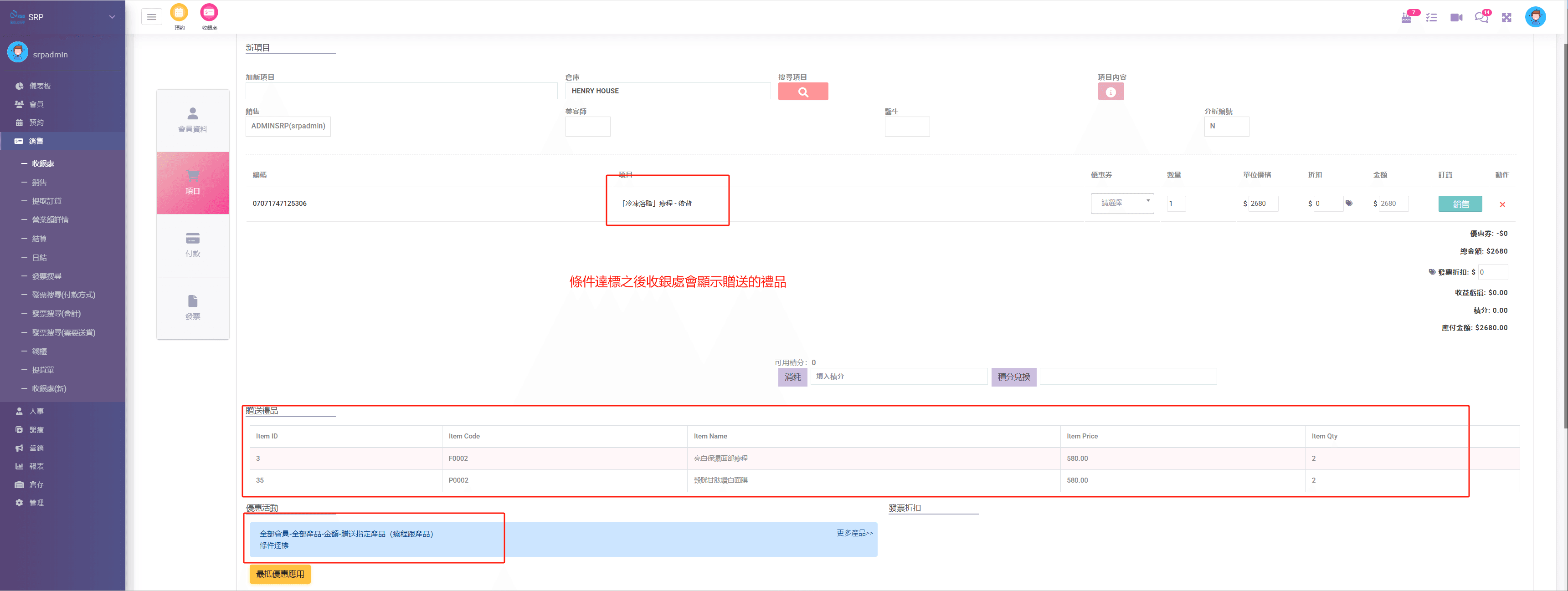
Task: Click the 最抵優惠應用 yellow button
Action: point(280,574)
